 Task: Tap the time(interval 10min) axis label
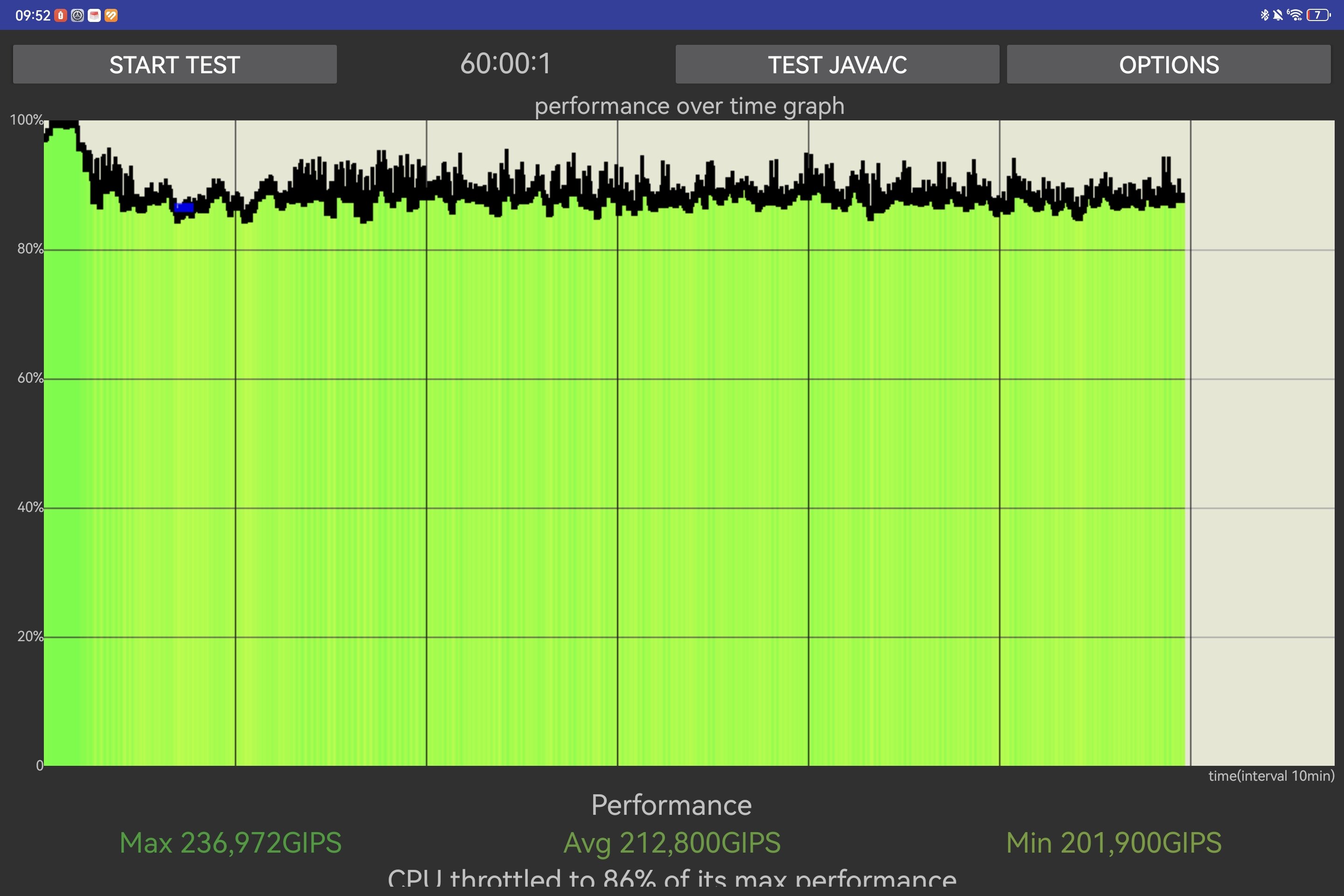click(1271, 776)
